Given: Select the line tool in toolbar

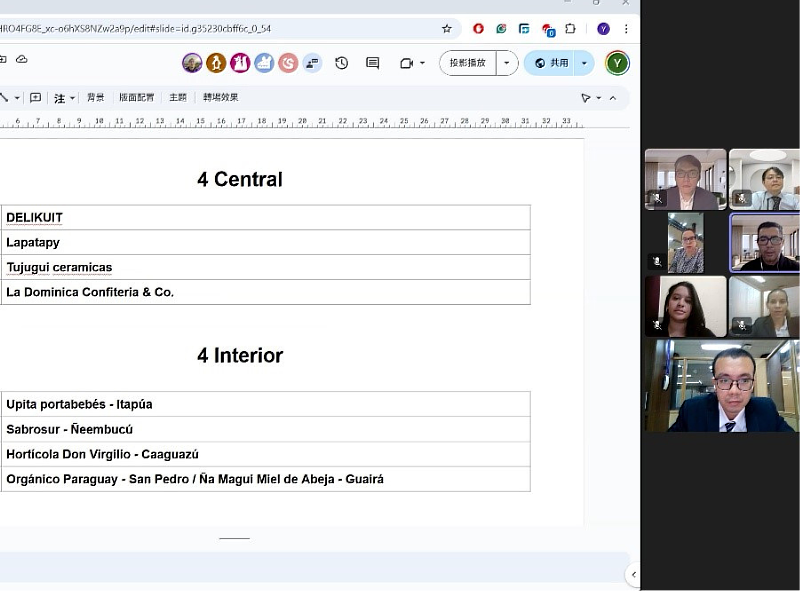Looking at the screenshot, I should point(4,97).
